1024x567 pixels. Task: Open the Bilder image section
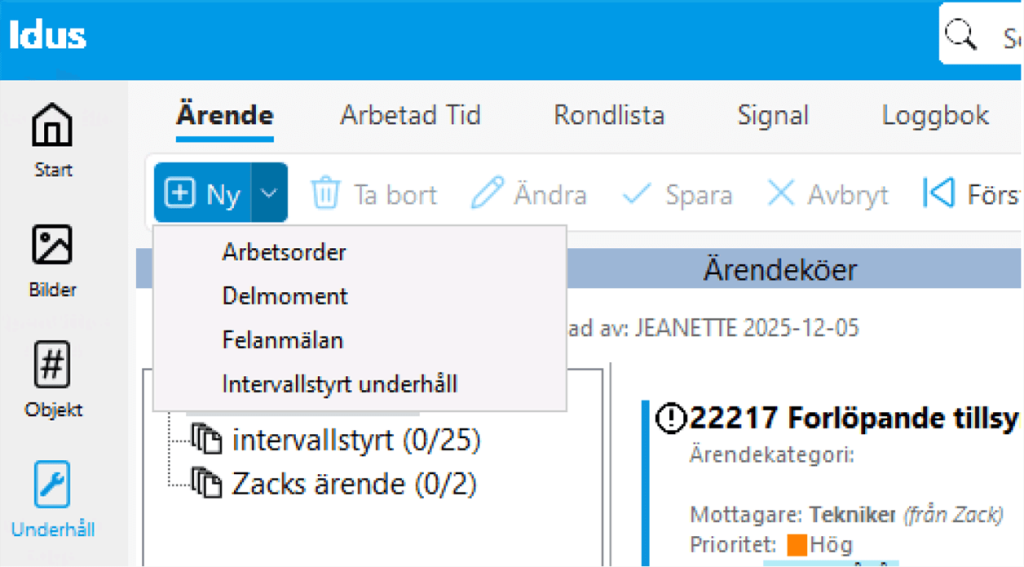click(x=53, y=247)
